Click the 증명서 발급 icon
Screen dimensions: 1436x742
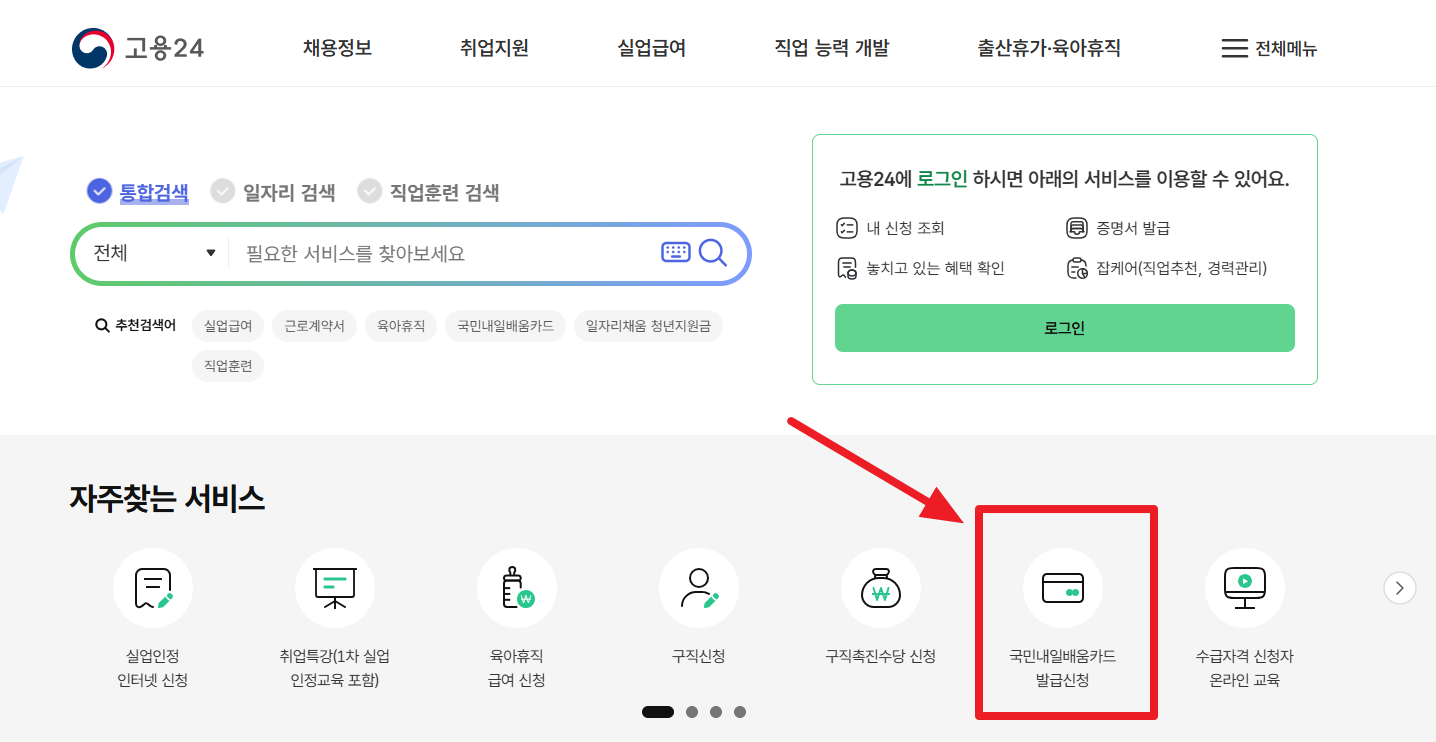[1076, 228]
